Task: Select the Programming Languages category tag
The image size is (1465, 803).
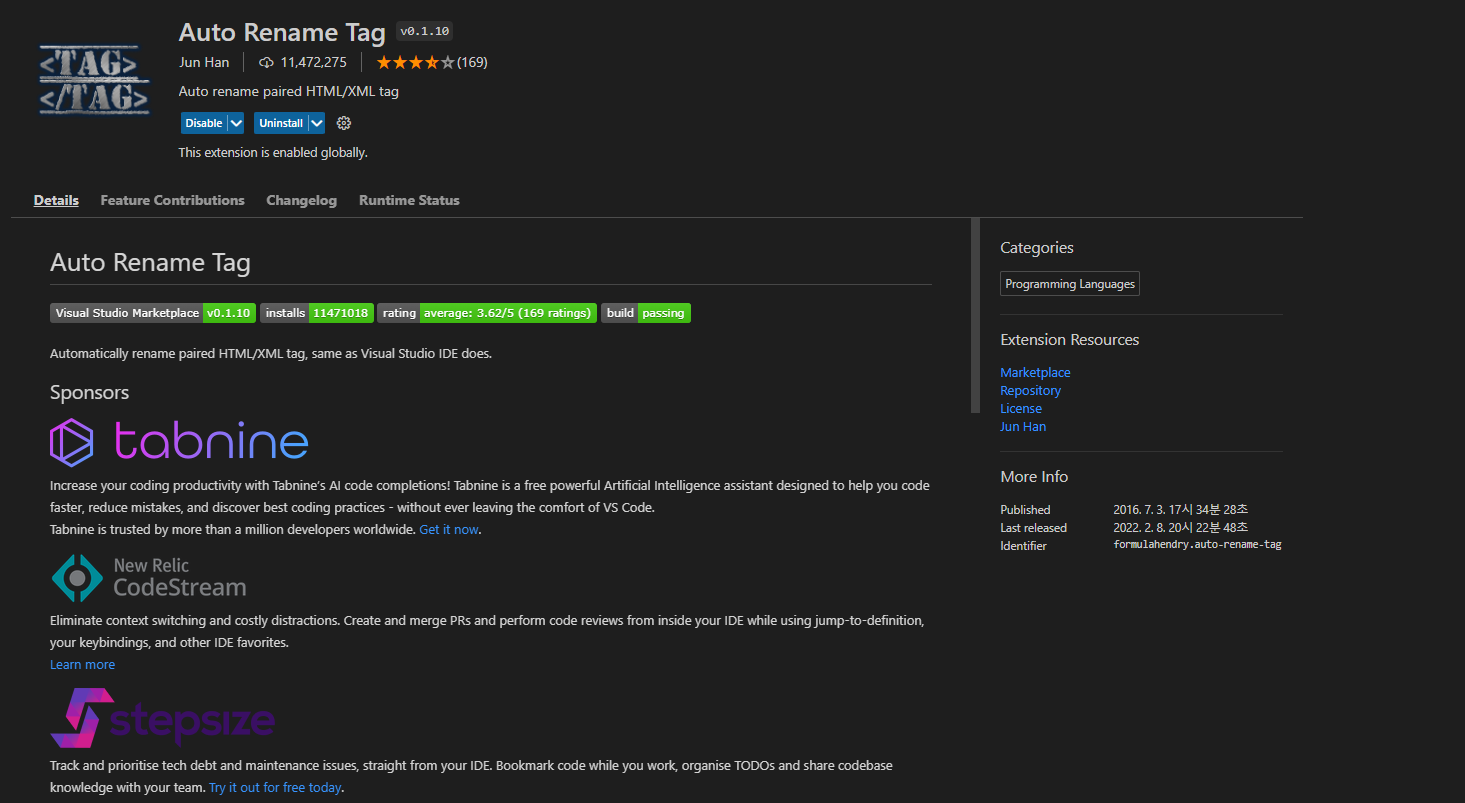Action: pyautogui.click(x=1070, y=284)
